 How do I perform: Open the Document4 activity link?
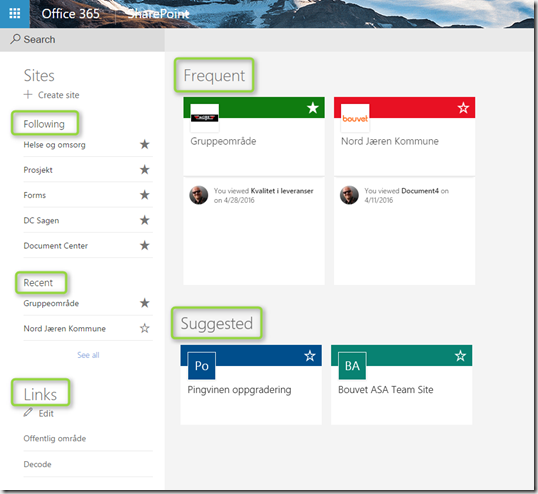(420, 191)
